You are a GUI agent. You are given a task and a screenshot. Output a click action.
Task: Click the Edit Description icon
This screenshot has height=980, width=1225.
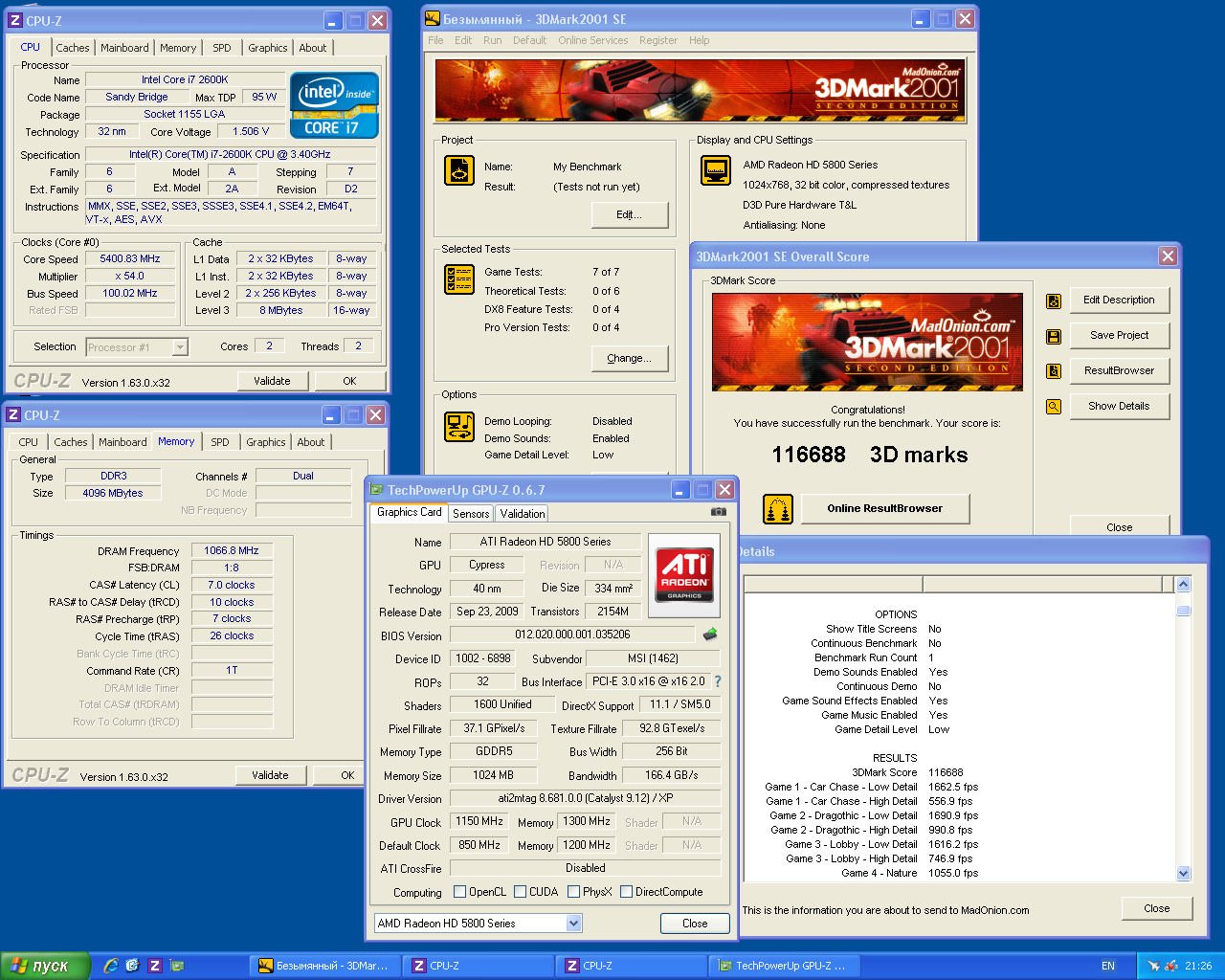coord(1054,301)
